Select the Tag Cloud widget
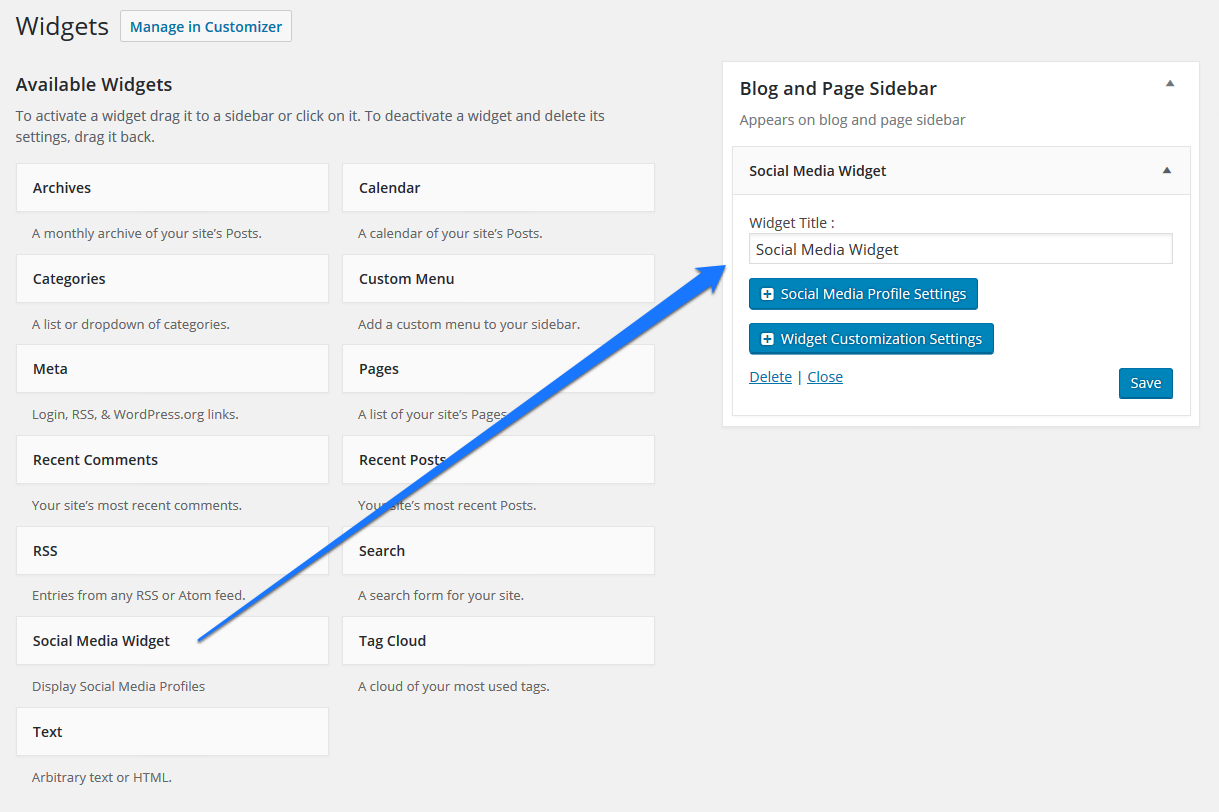The width and height of the screenshot is (1219, 812). (x=498, y=641)
